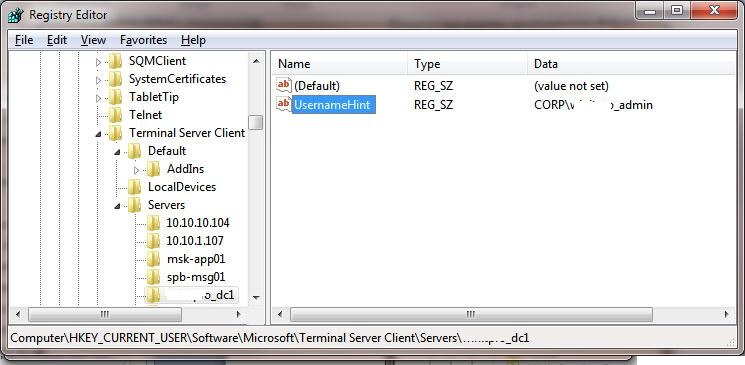The height and width of the screenshot is (365, 745).
Task: Collapse the Servers key triangle
Action: click(x=117, y=206)
